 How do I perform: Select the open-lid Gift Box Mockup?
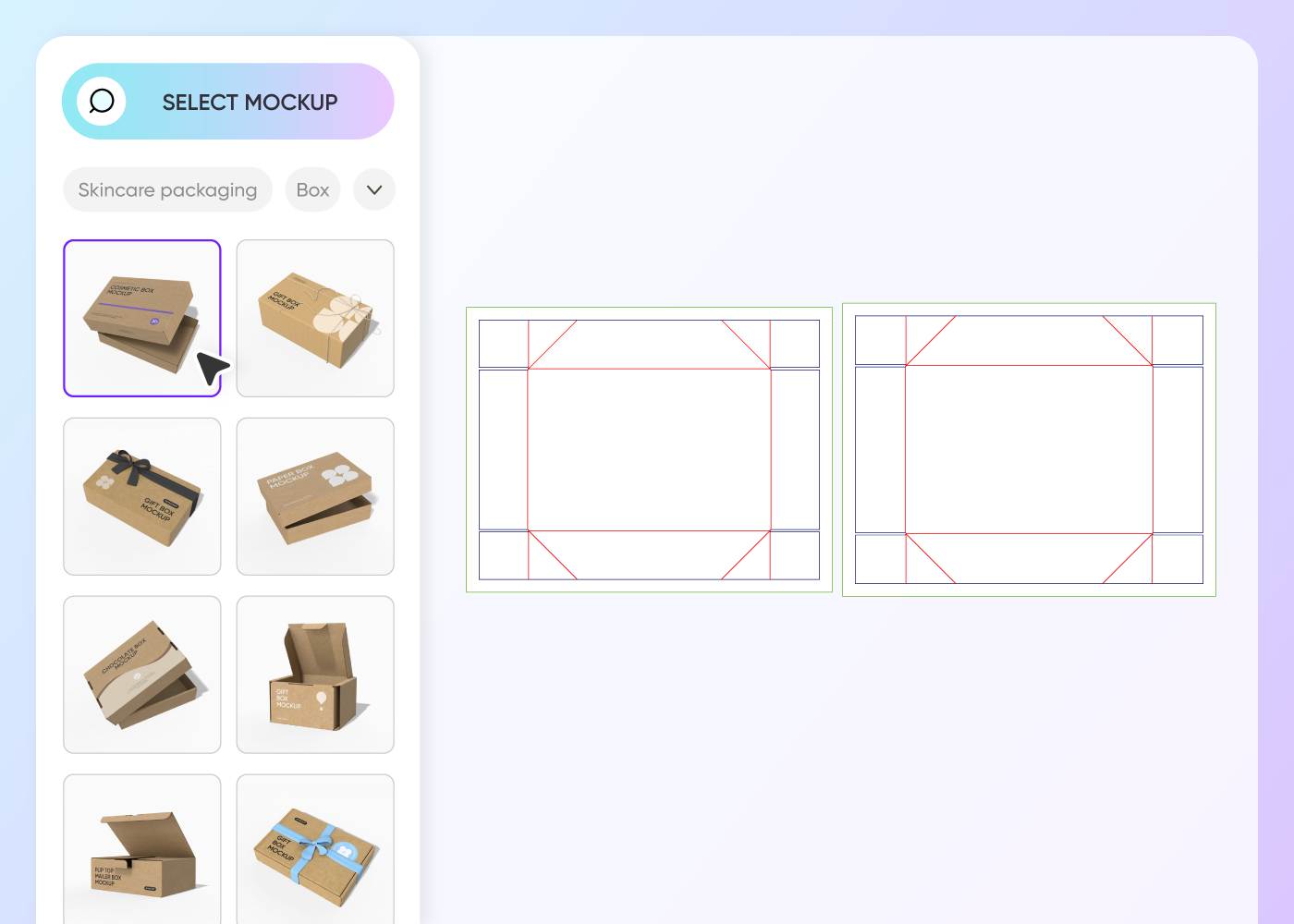click(314, 674)
